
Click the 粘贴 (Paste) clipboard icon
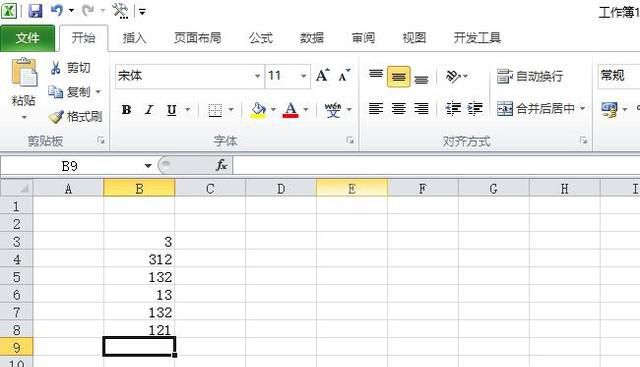coord(24,72)
